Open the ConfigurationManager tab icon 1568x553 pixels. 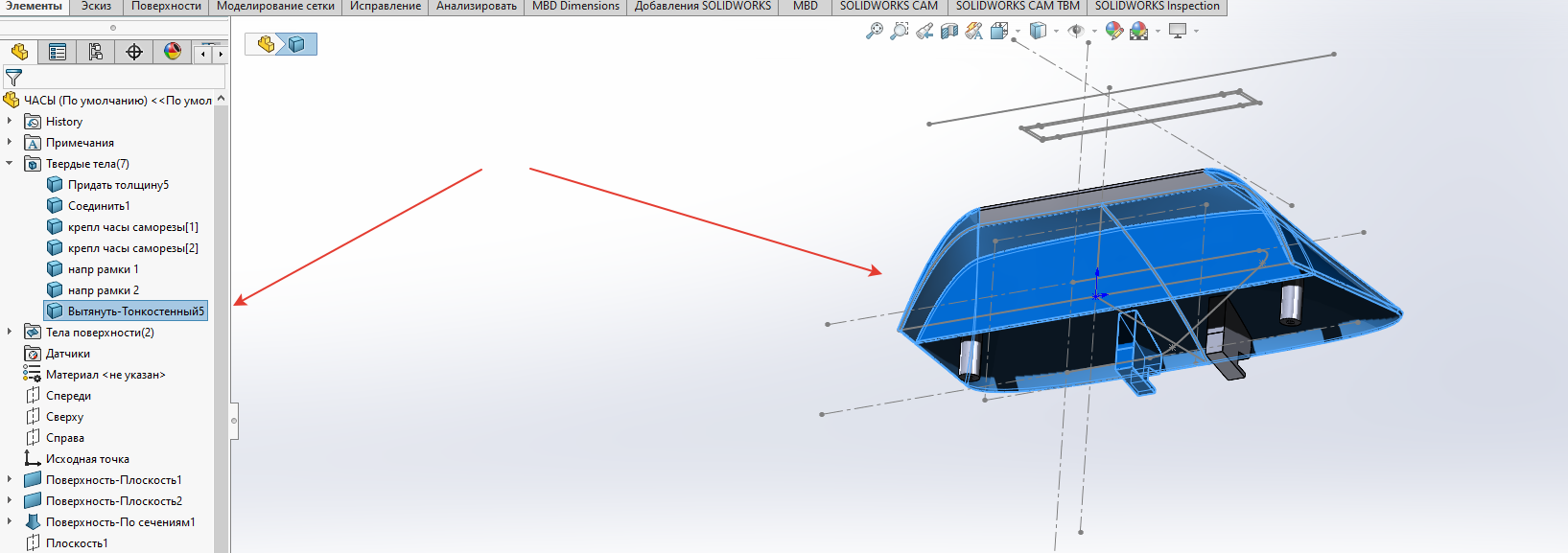(96, 52)
